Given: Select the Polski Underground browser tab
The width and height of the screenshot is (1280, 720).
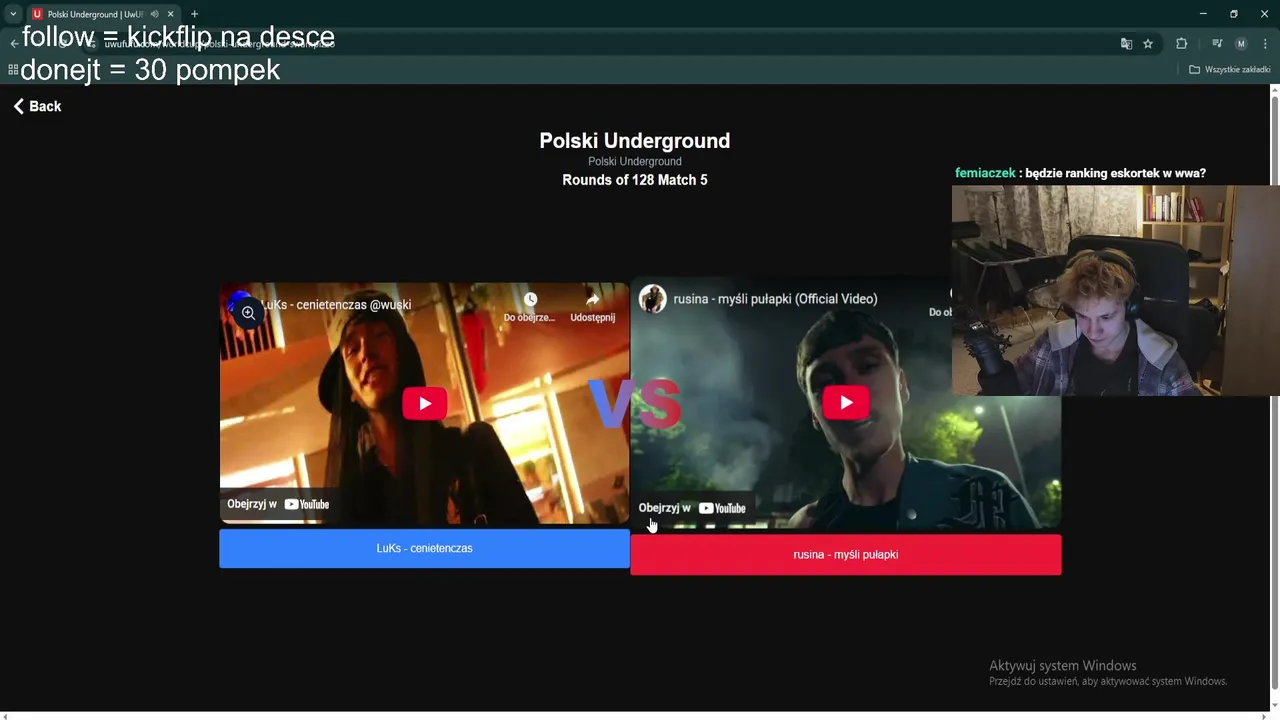Looking at the screenshot, I should [x=96, y=14].
